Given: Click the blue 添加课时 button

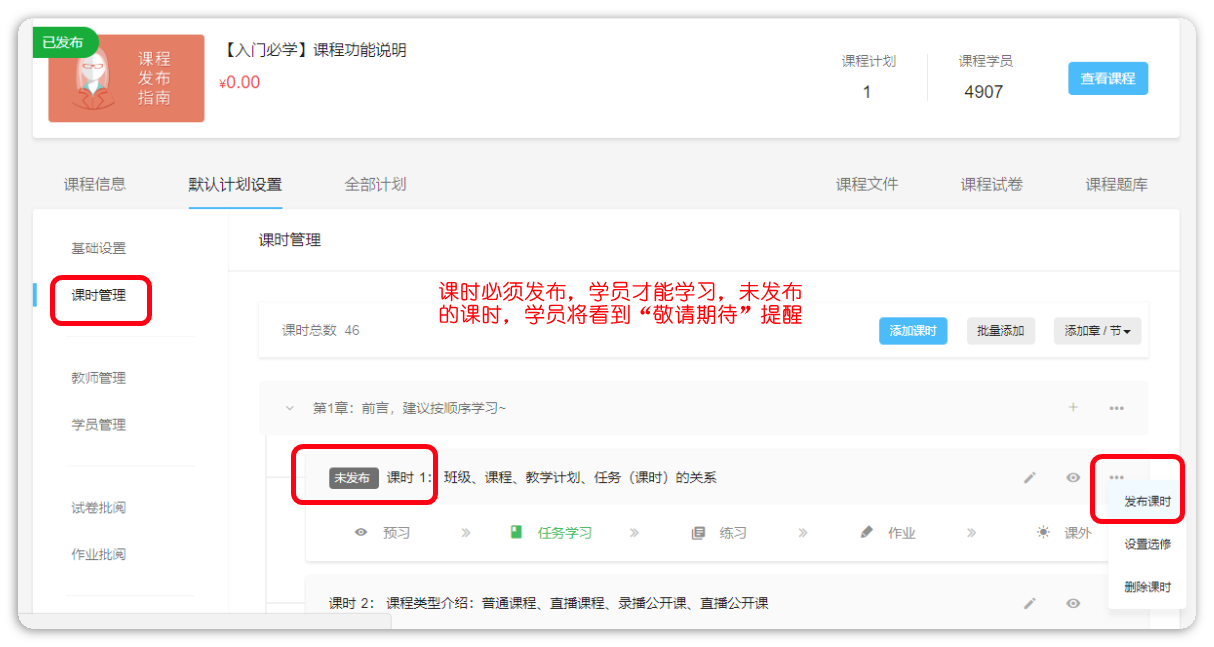Looking at the screenshot, I should point(912,331).
